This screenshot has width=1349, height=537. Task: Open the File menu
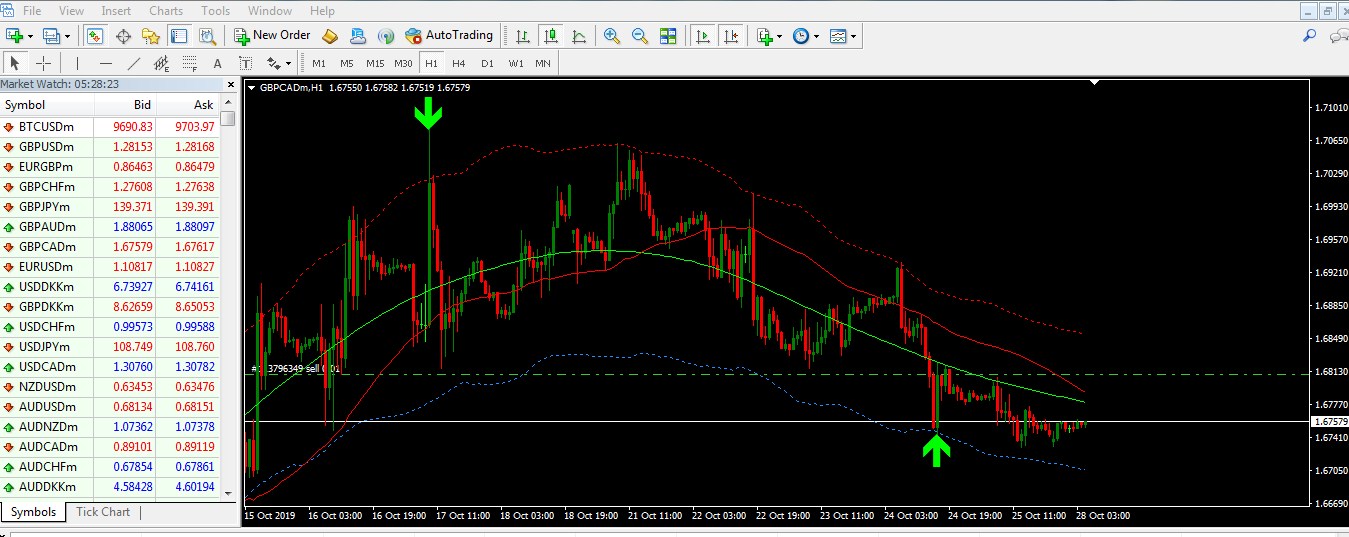(x=32, y=11)
